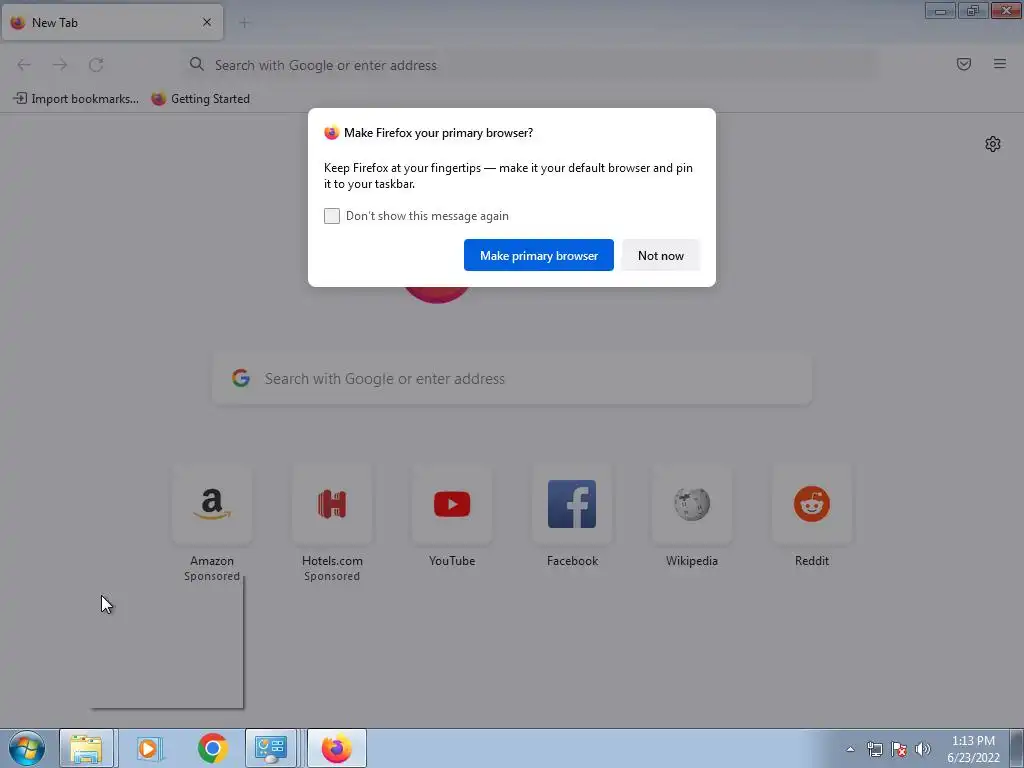Viewport: 1024px width, 768px height.
Task: Check "Don't show this message again" box
Action: [x=332, y=216]
